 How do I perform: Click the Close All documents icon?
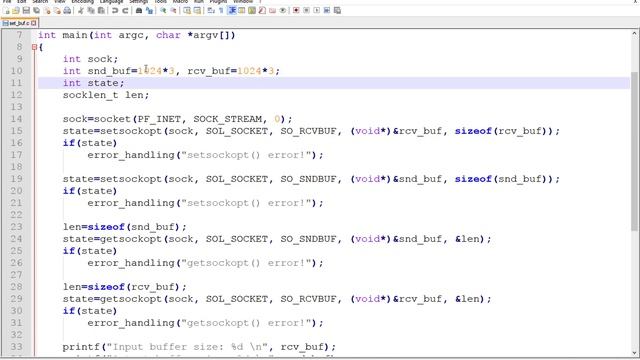click(57, 10)
